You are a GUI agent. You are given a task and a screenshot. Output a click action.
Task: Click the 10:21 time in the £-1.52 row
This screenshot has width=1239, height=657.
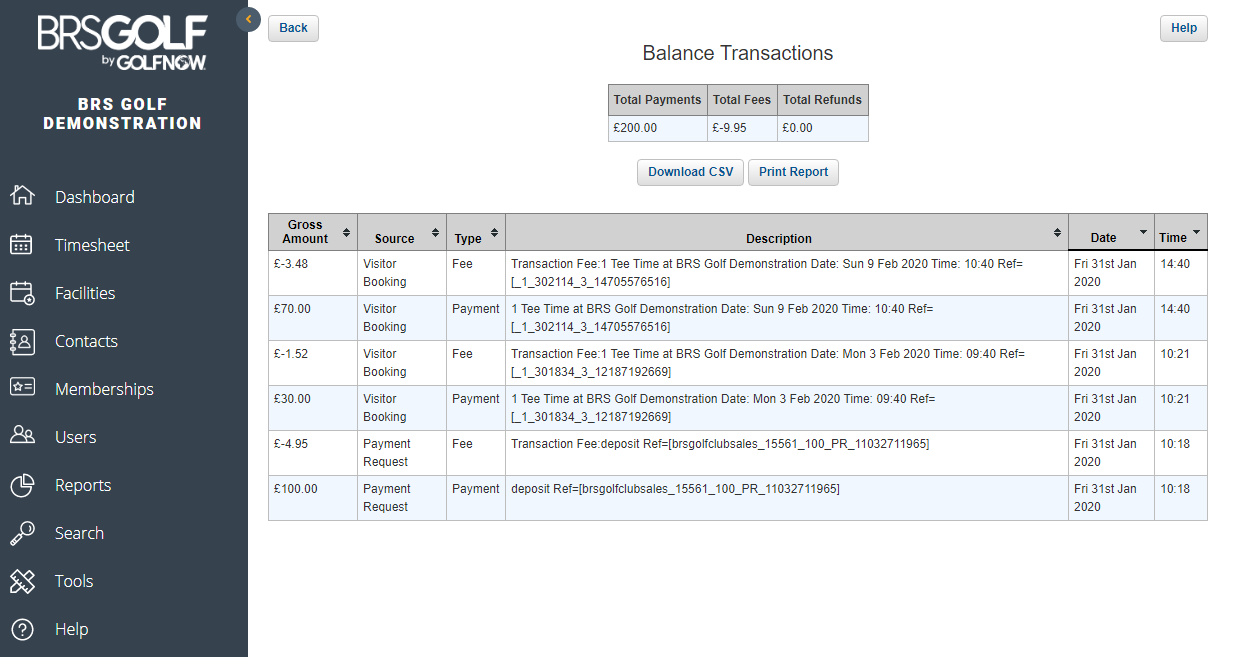tap(1175, 354)
